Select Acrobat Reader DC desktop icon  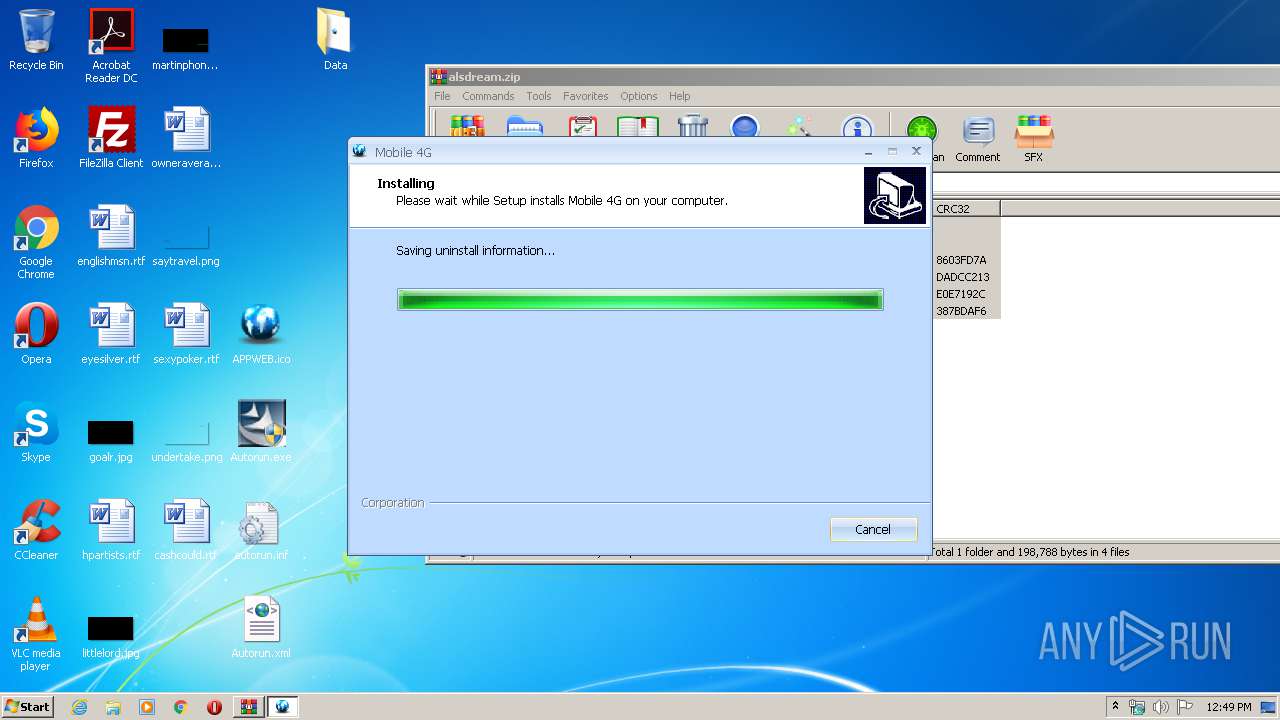111,46
